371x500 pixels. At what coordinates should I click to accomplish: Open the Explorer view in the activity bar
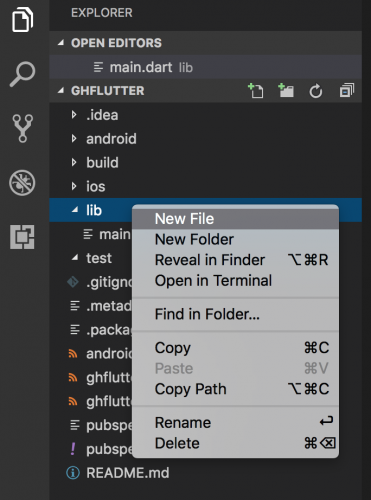(x=23, y=20)
